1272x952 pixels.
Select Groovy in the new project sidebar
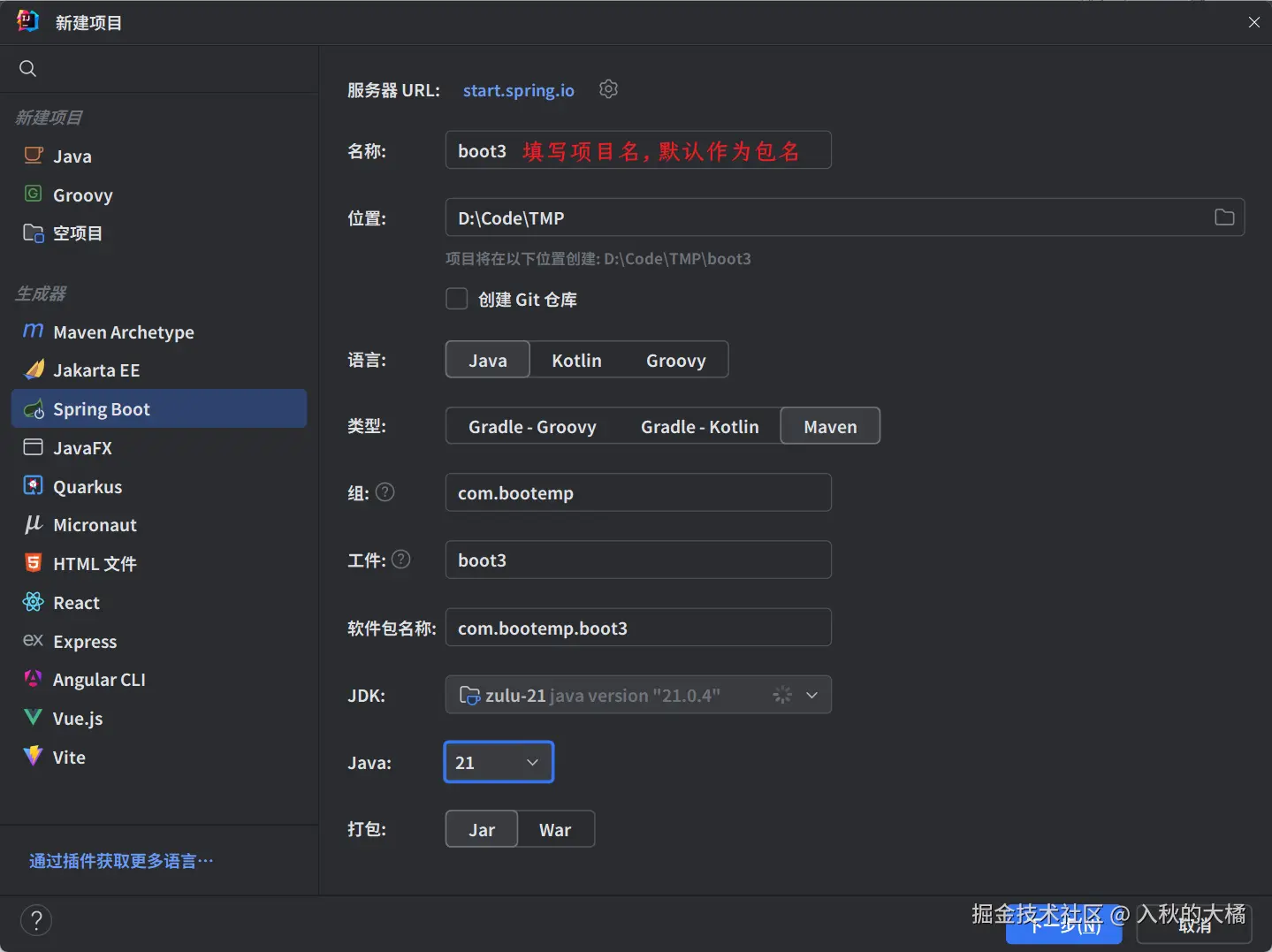coord(81,194)
